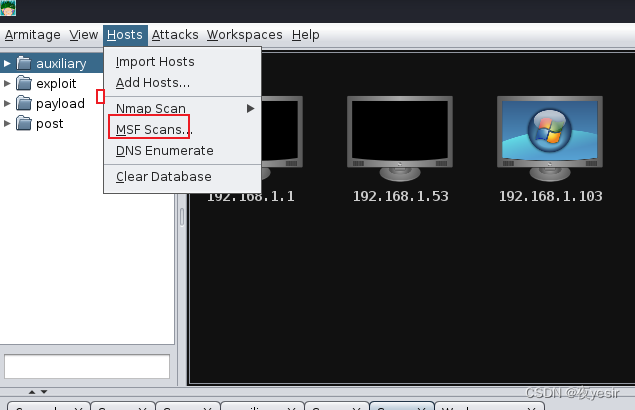Expand the post module tree

pyautogui.click(x=7, y=123)
